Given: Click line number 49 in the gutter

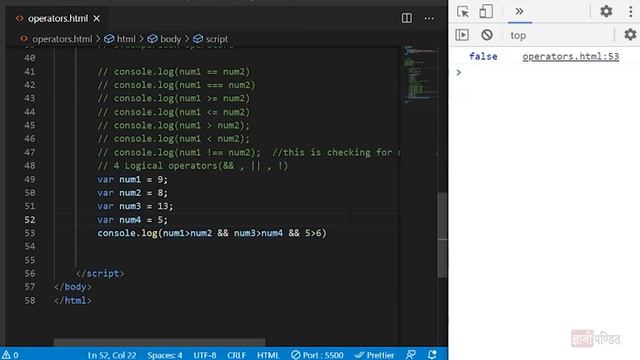Looking at the screenshot, I should pyautogui.click(x=29, y=179).
